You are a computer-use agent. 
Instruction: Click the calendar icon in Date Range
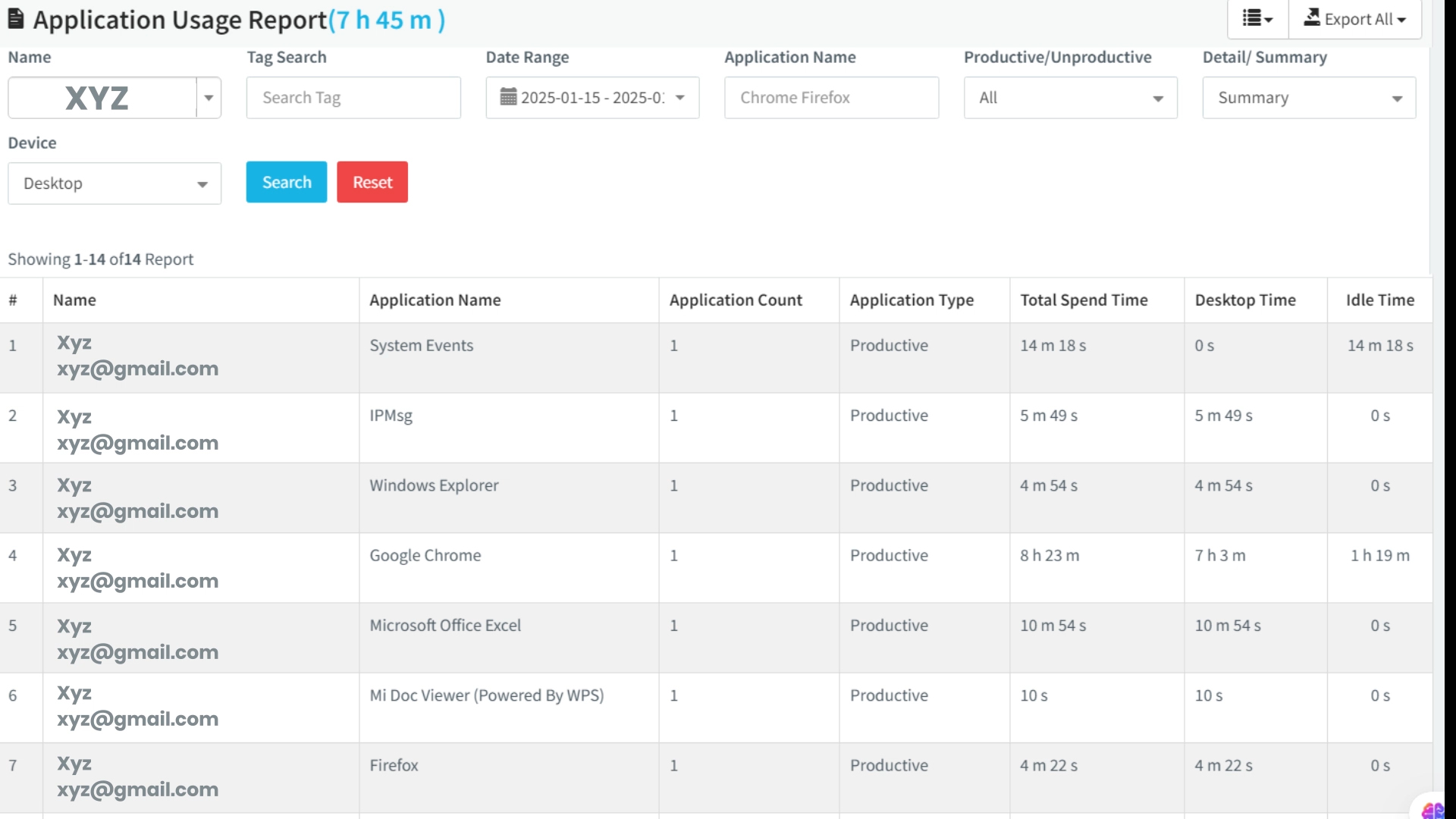point(508,97)
